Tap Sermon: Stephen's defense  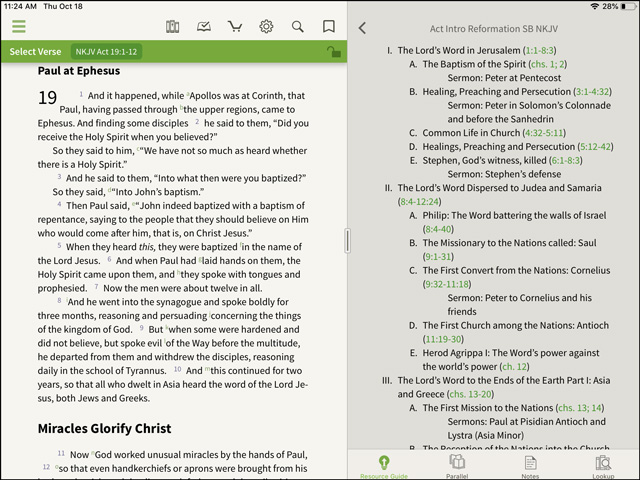[504, 174]
